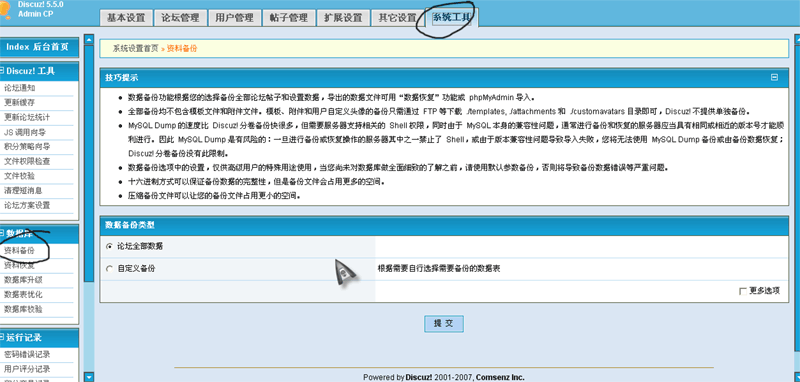Collapse the 技巧提示 panel with minus icon
The height and width of the screenshot is (382, 800).
[774, 78]
